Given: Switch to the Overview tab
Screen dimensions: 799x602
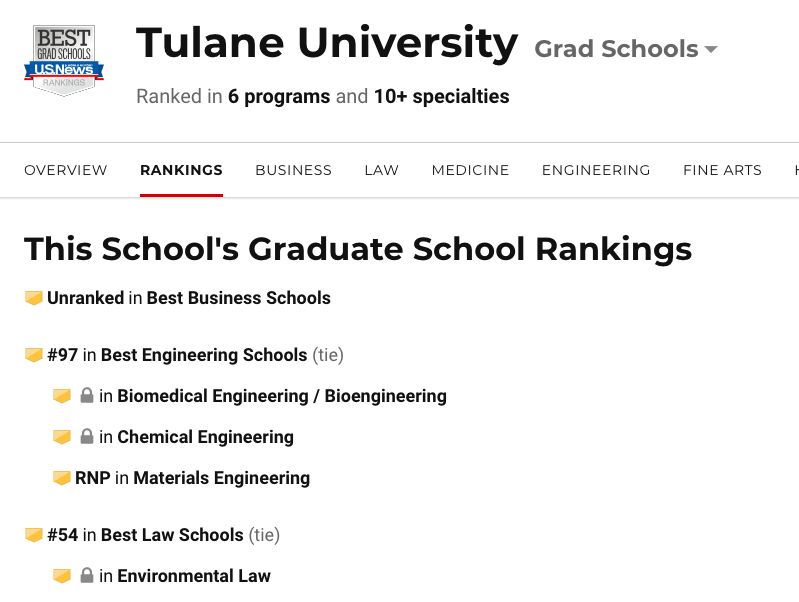Looking at the screenshot, I should [x=66, y=170].
